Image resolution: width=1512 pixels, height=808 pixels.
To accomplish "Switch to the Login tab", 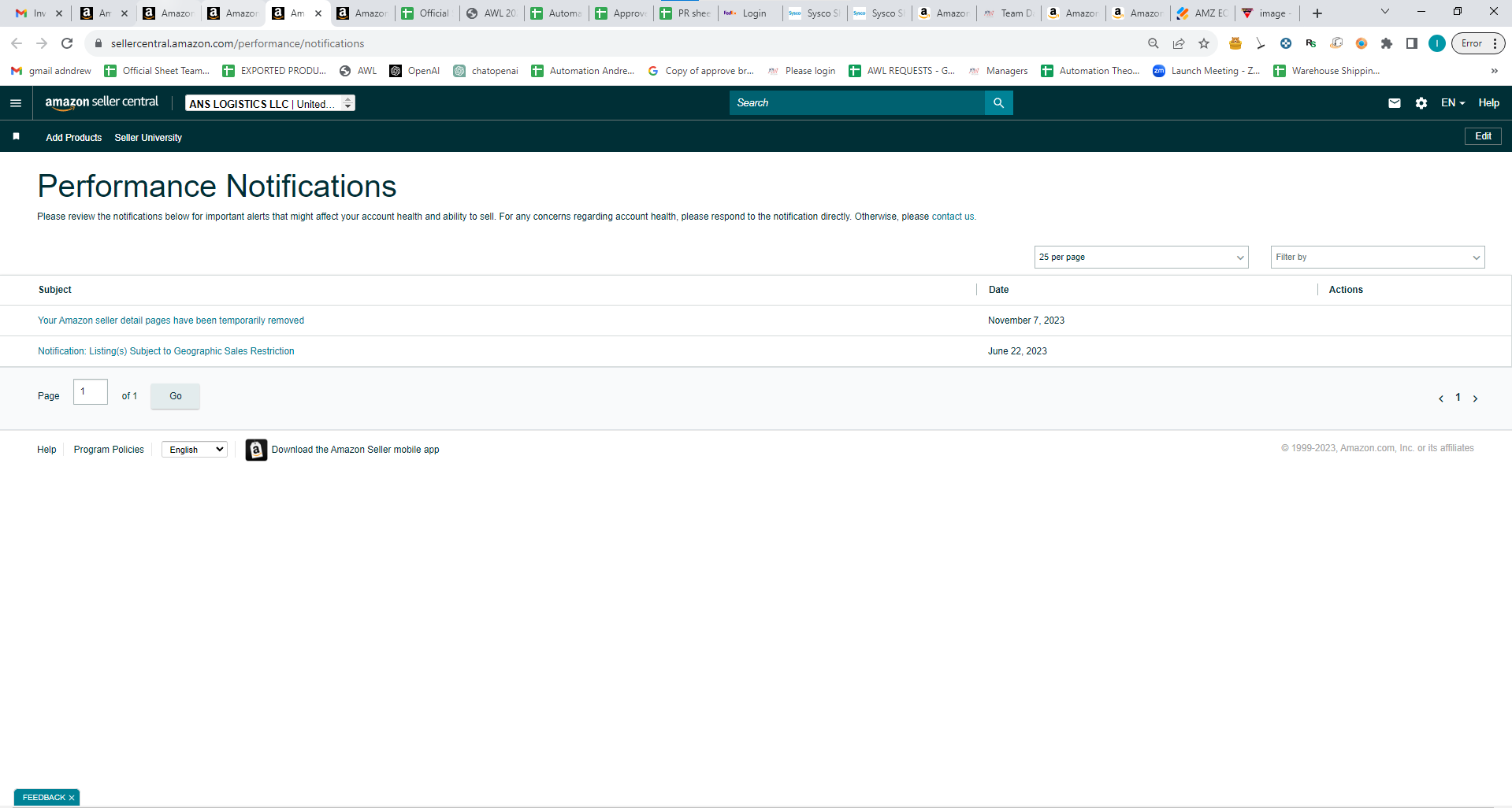I will 750,13.
